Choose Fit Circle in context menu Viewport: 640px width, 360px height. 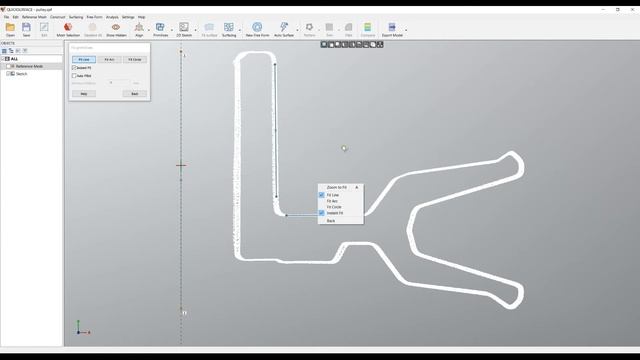tap(341, 207)
